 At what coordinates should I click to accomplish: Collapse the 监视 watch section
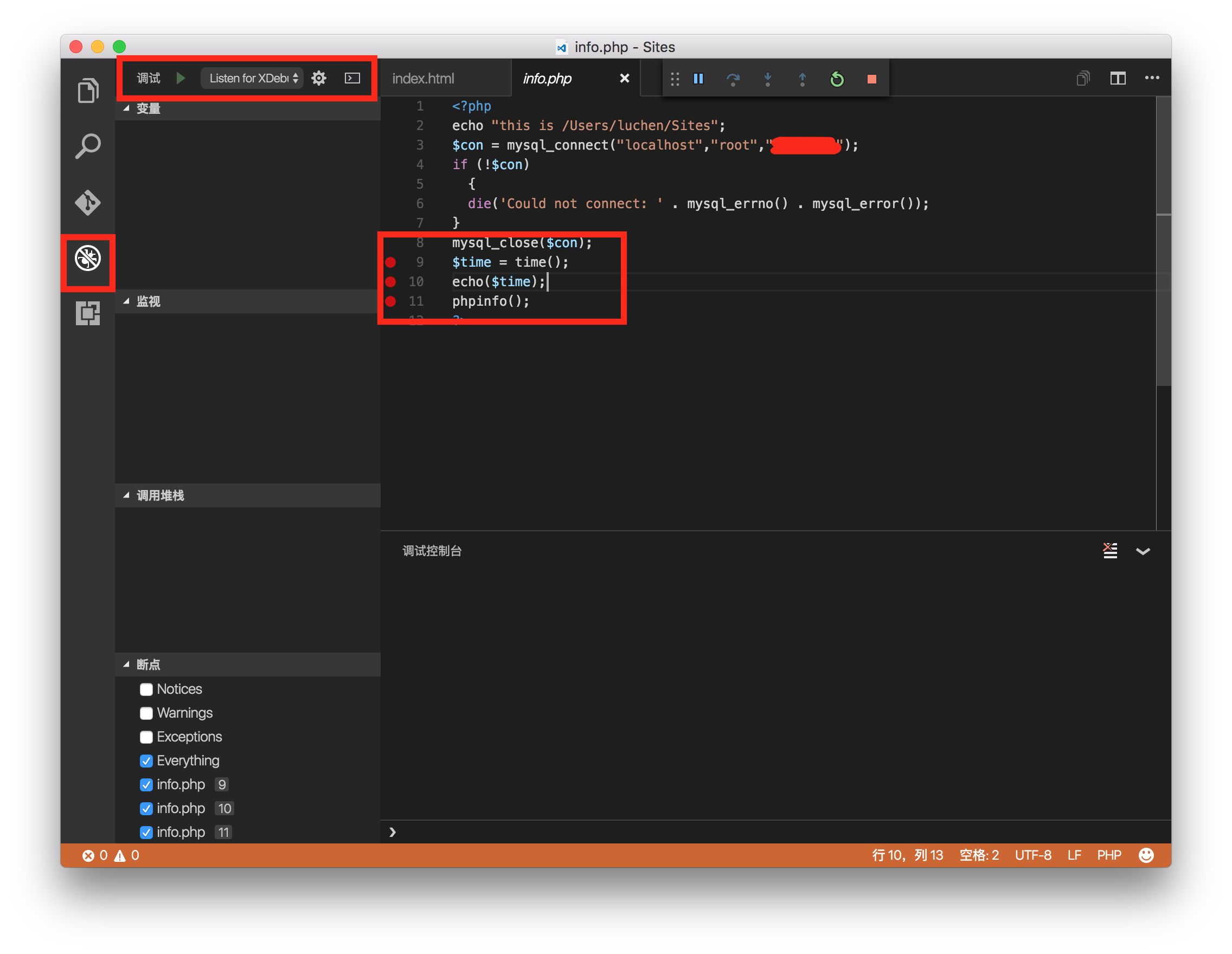[x=248, y=302]
